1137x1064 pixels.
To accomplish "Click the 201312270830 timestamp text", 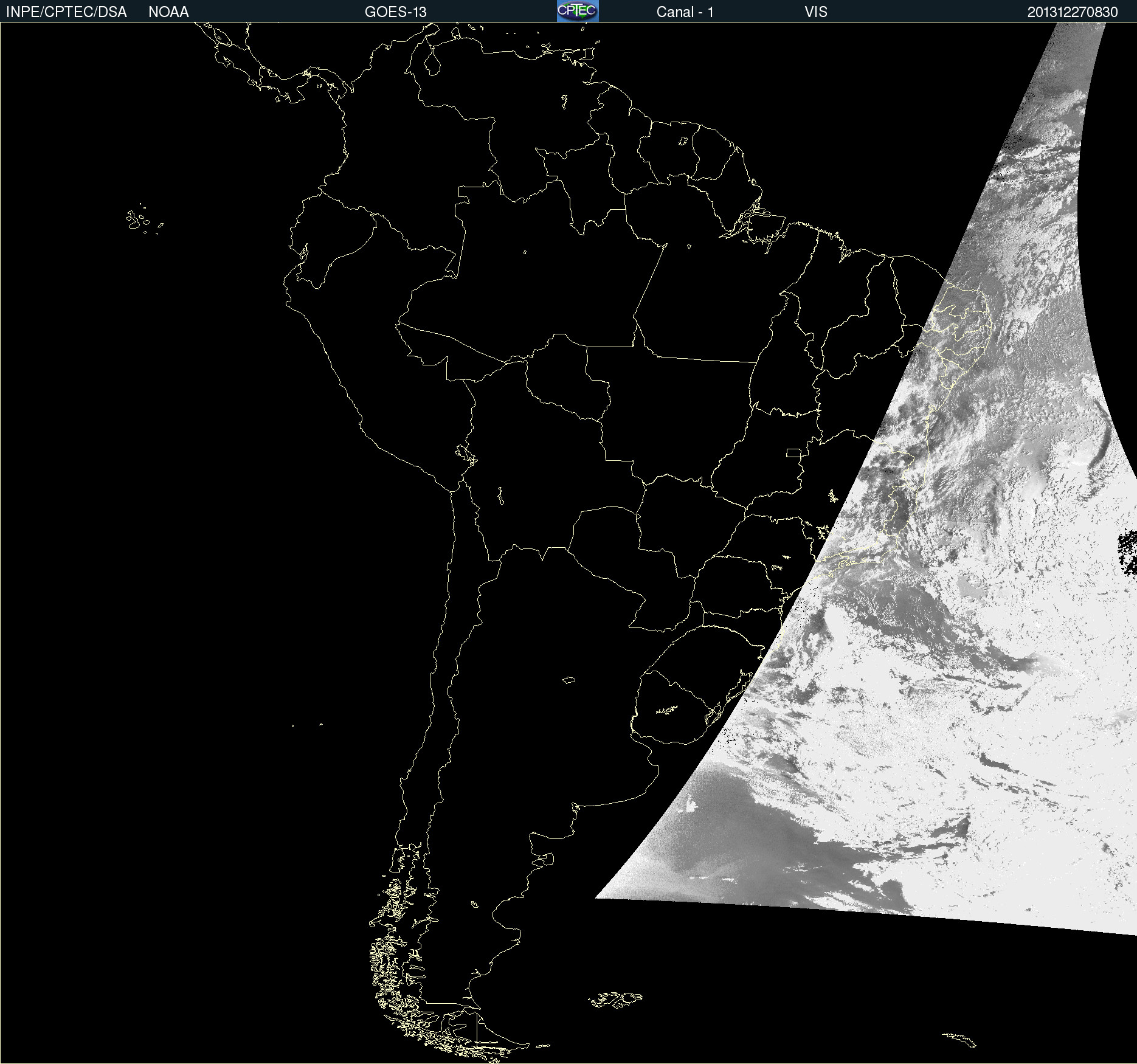I will pyautogui.click(x=1072, y=12).
